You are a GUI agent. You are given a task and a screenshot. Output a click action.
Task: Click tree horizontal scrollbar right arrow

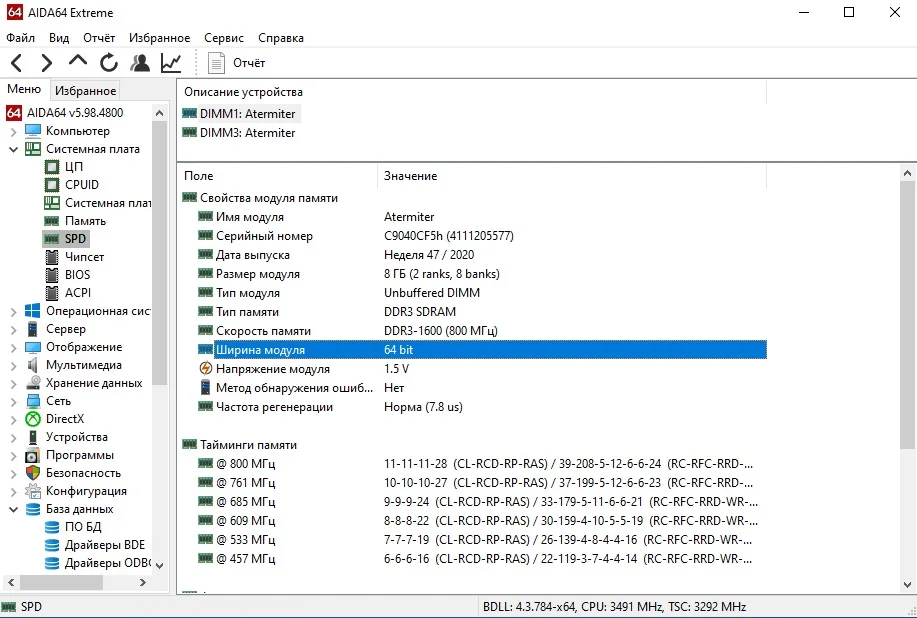pos(143,582)
